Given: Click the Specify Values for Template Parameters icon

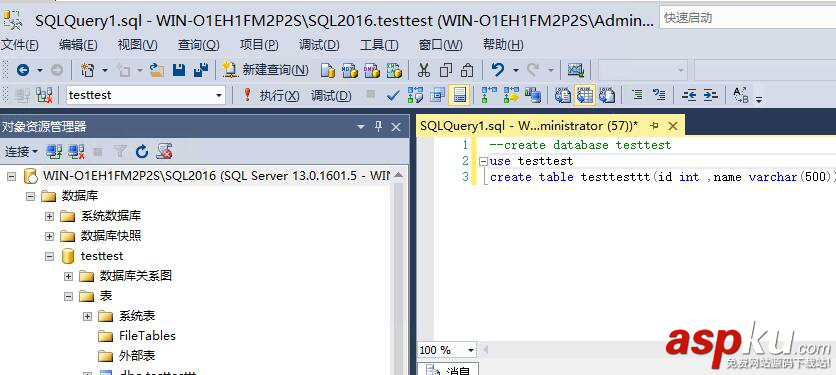Looking at the screenshot, I should (740, 95).
